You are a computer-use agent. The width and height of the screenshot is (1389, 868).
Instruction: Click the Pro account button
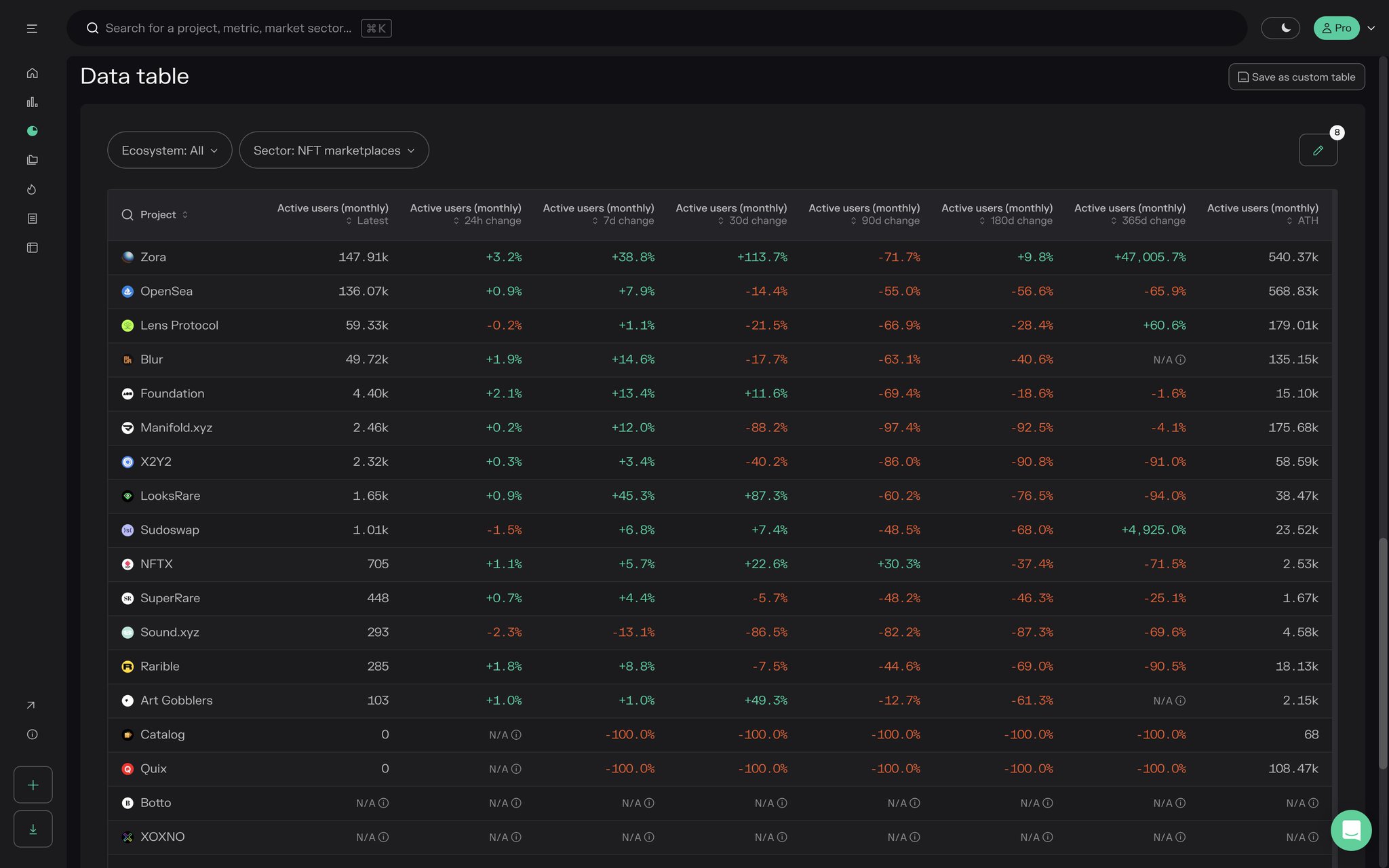[x=1336, y=28]
